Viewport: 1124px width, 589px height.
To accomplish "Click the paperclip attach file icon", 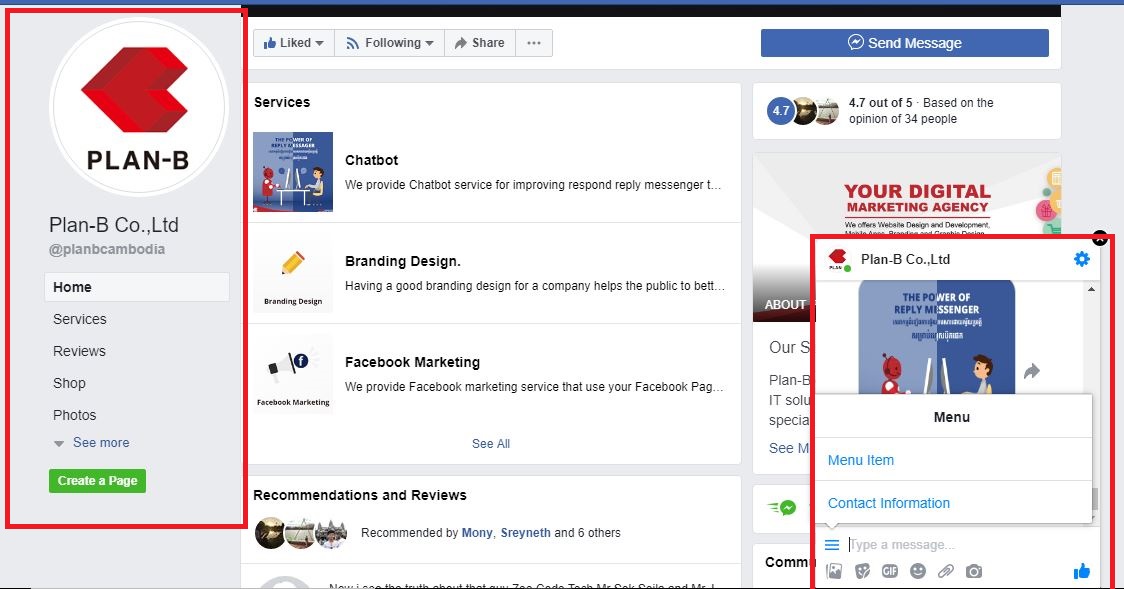I will (x=946, y=572).
